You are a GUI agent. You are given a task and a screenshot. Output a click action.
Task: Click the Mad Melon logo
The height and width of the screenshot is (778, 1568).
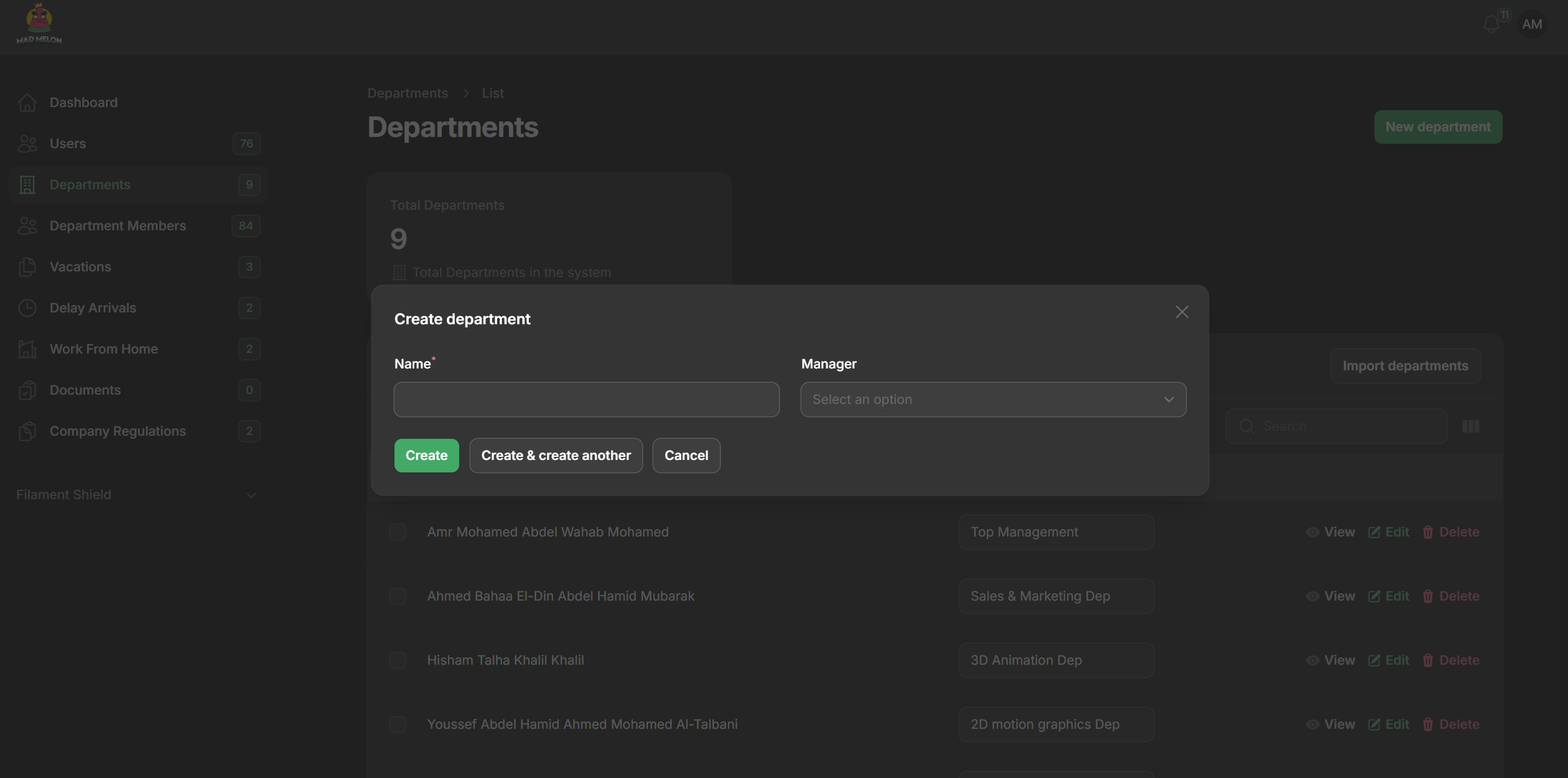tap(39, 24)
